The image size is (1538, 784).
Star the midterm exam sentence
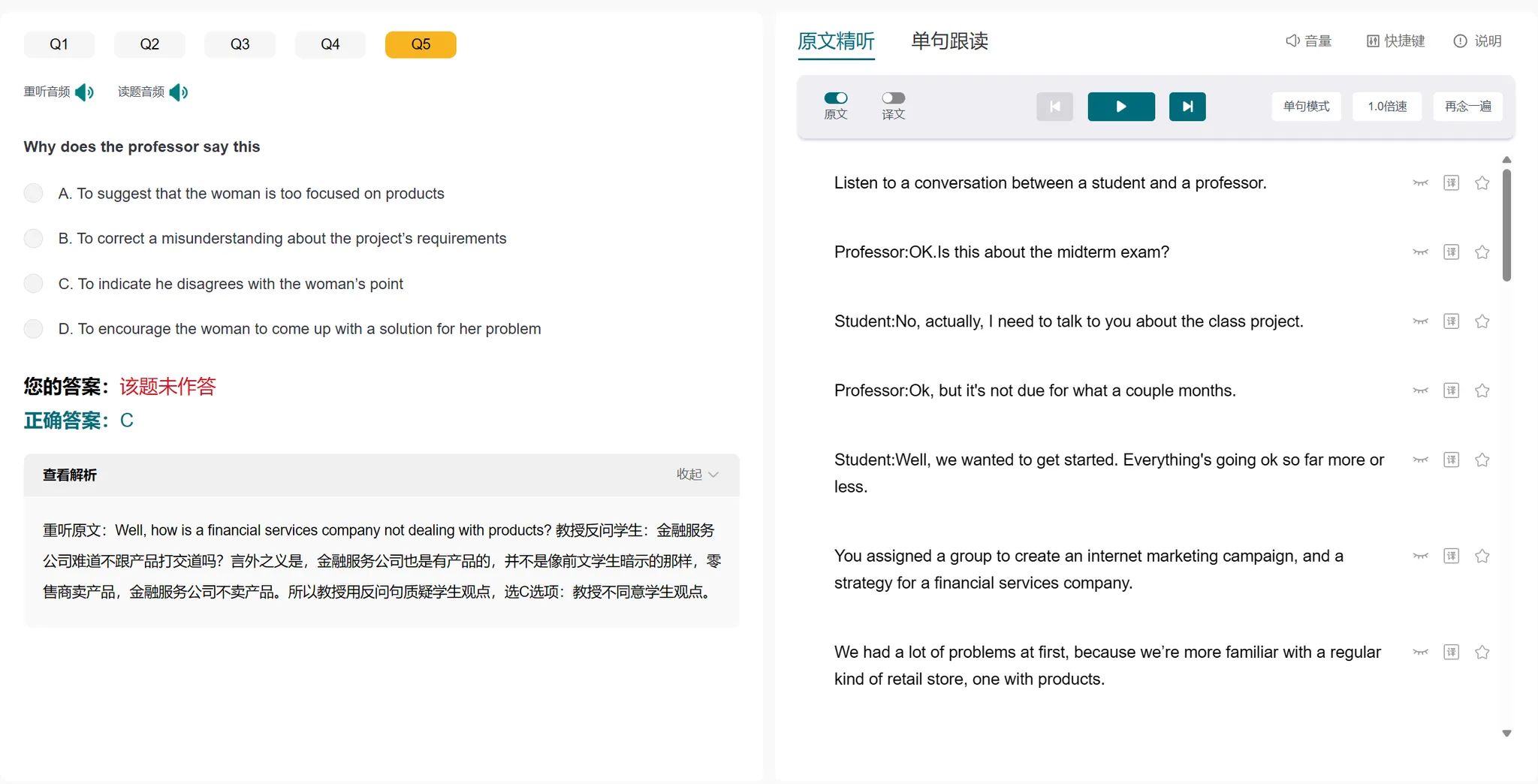click(x=1482, y=252)
